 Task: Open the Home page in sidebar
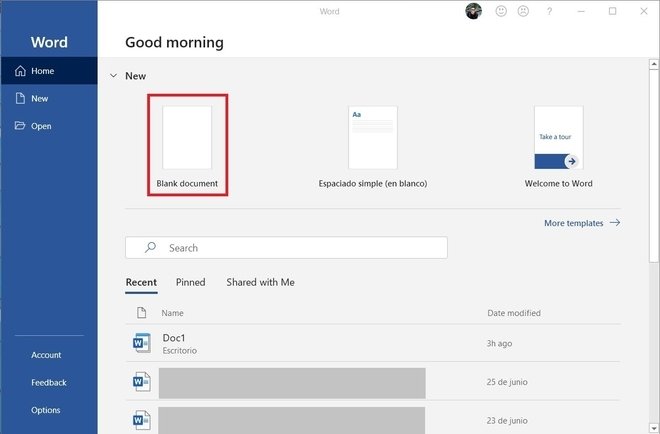click(49, 71)
